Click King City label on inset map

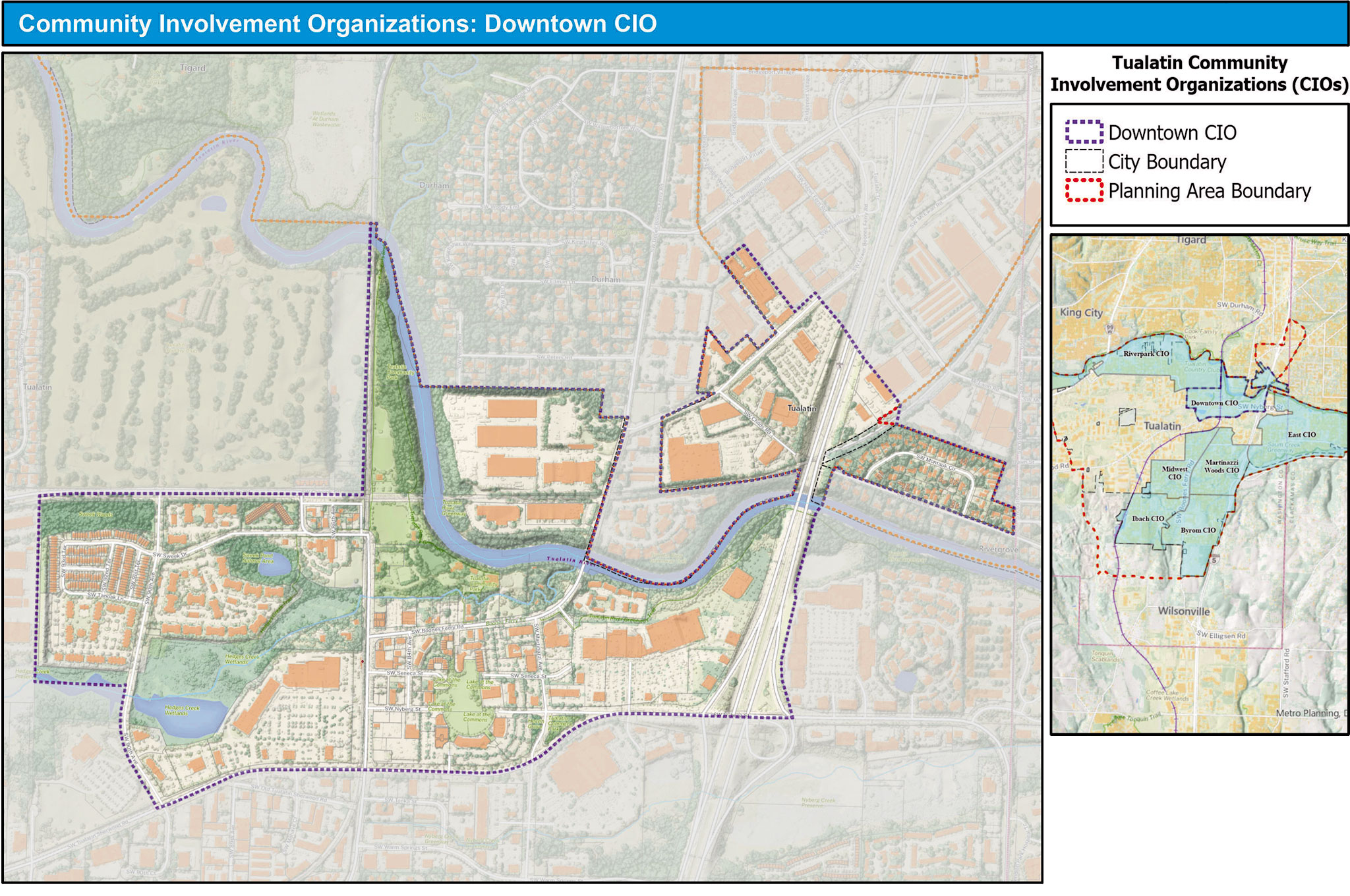[1081, 312]
